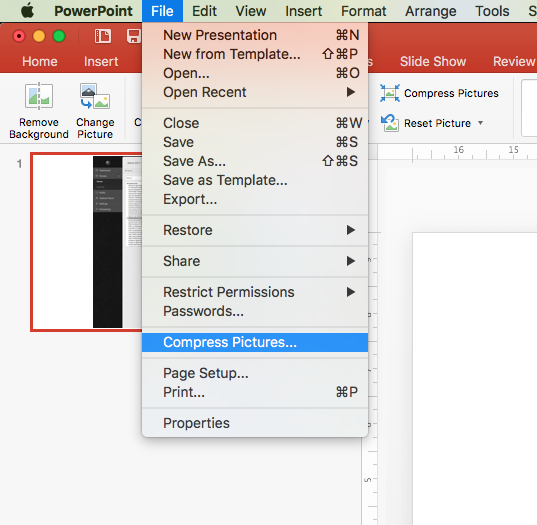Screen dimensions: 537x525
Task: Expand the Share submenu
Action: [255, 261]
